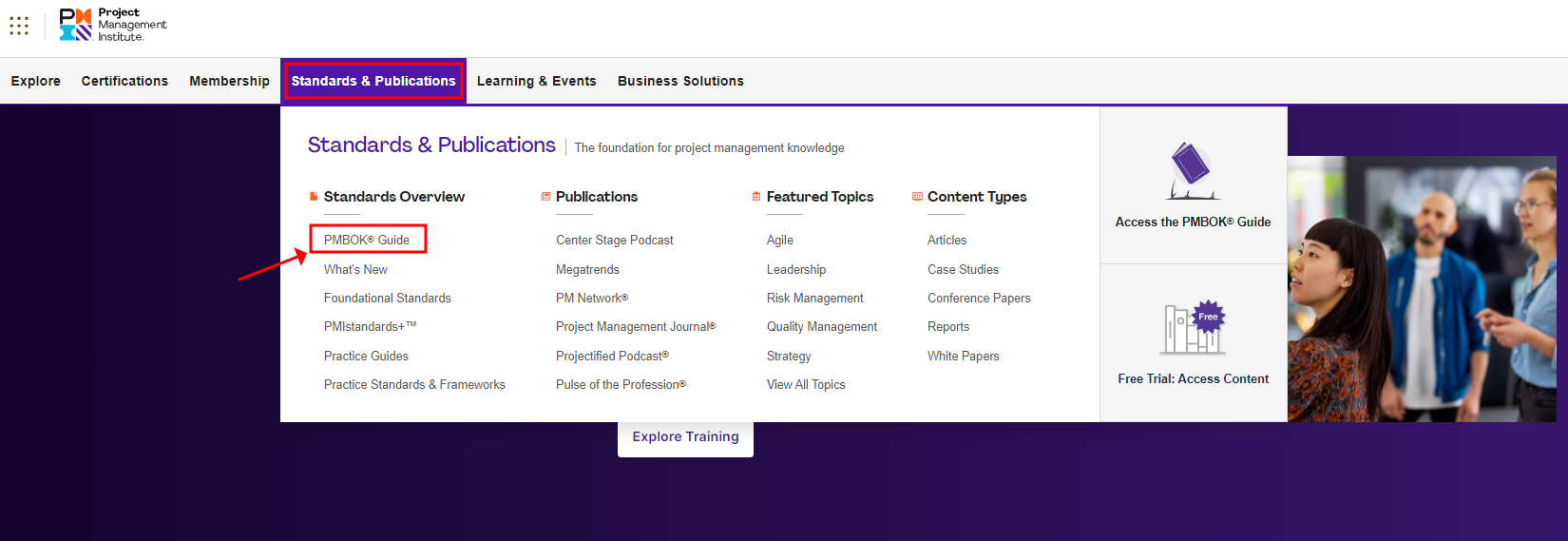
Task: Click the Content Types heading icon
Action: (x=917, y=197)
